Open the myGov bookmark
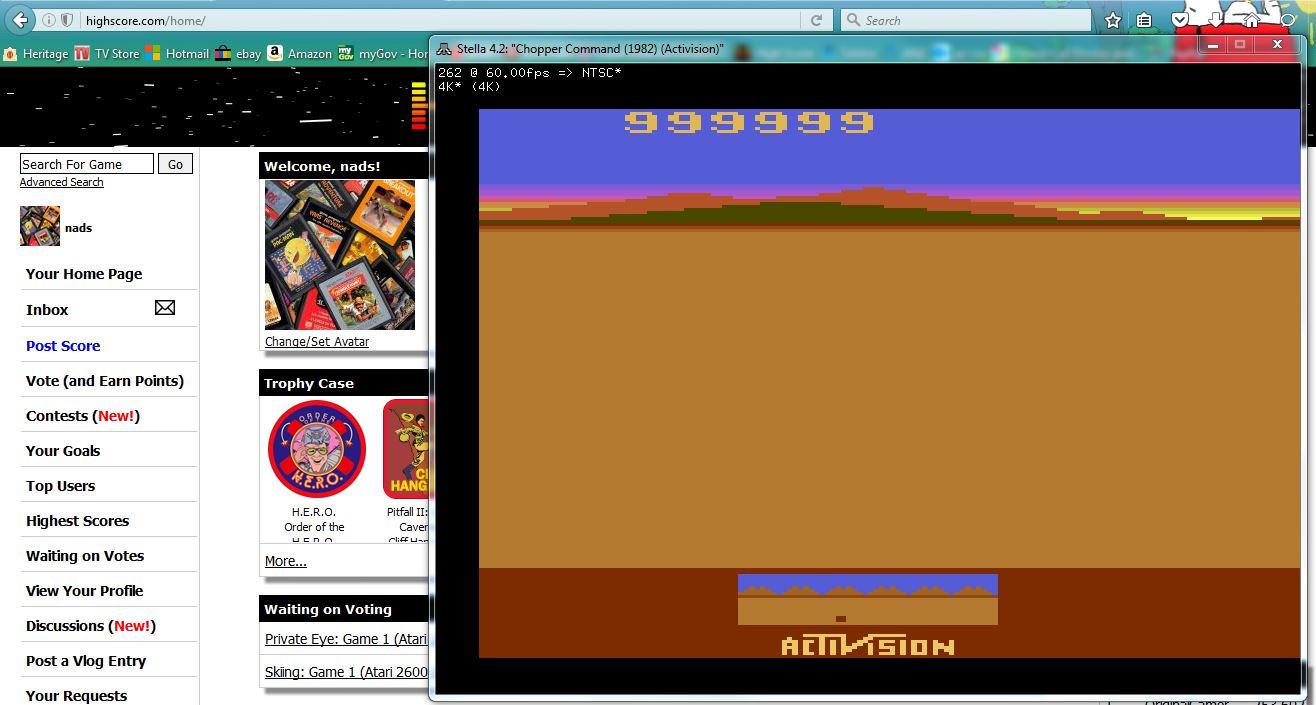This screenshot has height=705, width=1316. pos(382,54)
